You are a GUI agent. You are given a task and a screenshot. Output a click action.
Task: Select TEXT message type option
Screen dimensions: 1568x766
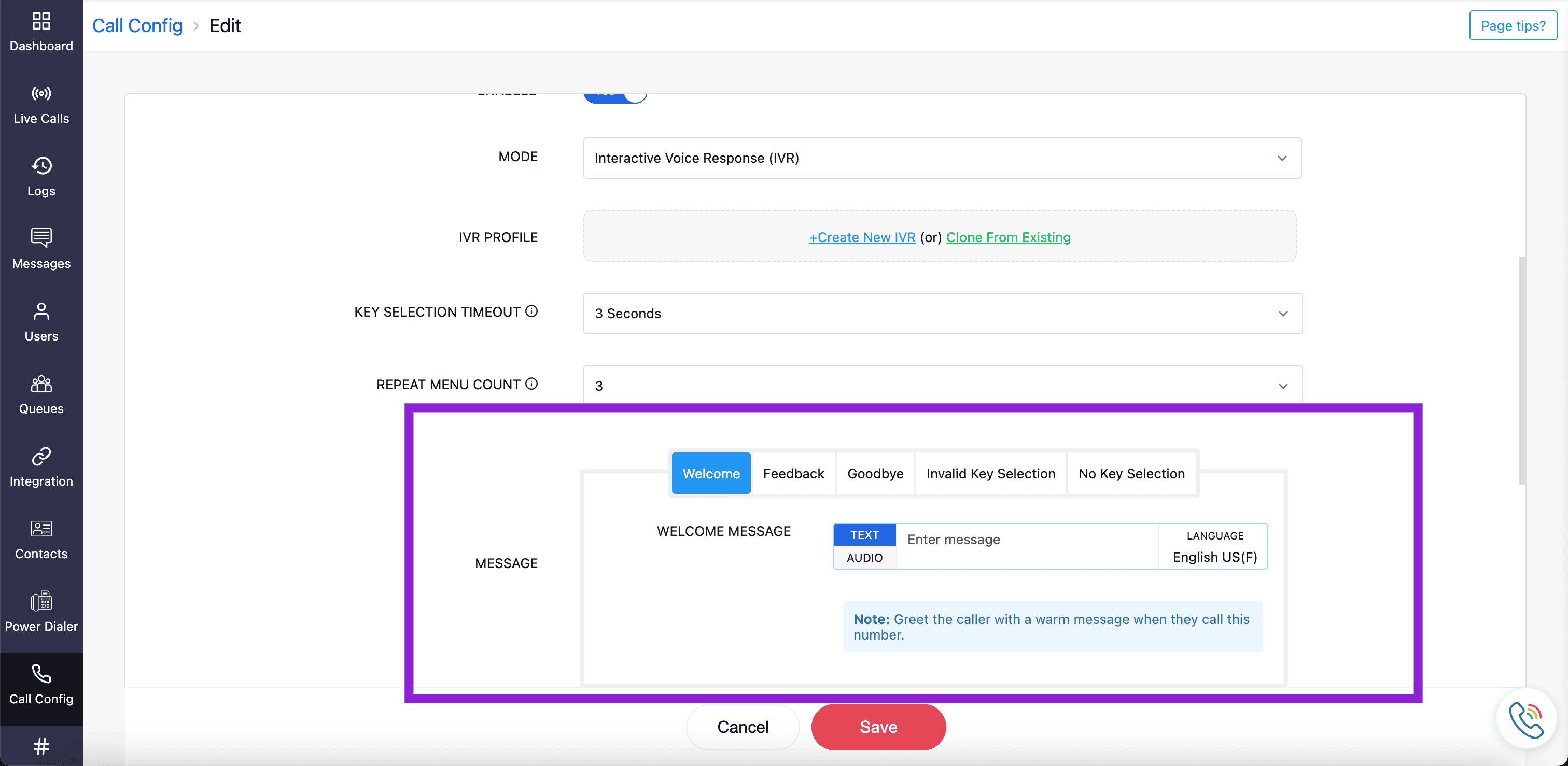864,535
